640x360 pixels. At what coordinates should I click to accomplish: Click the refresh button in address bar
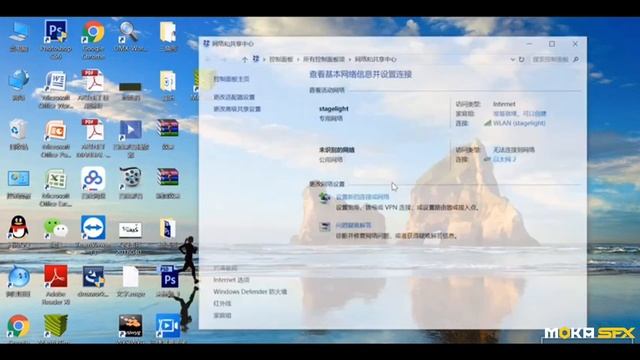521,59
